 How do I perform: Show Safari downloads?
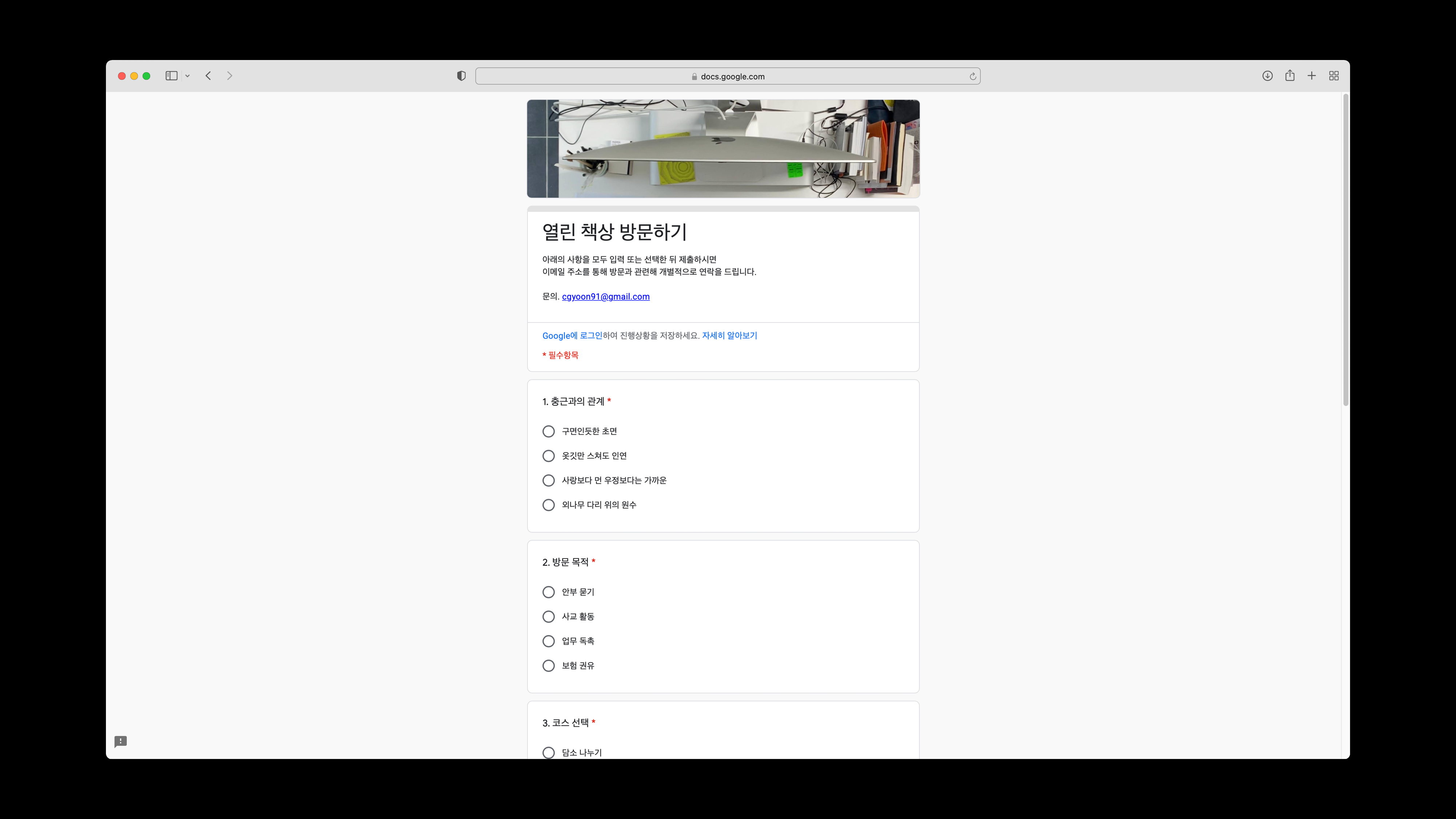point(1267,76)
